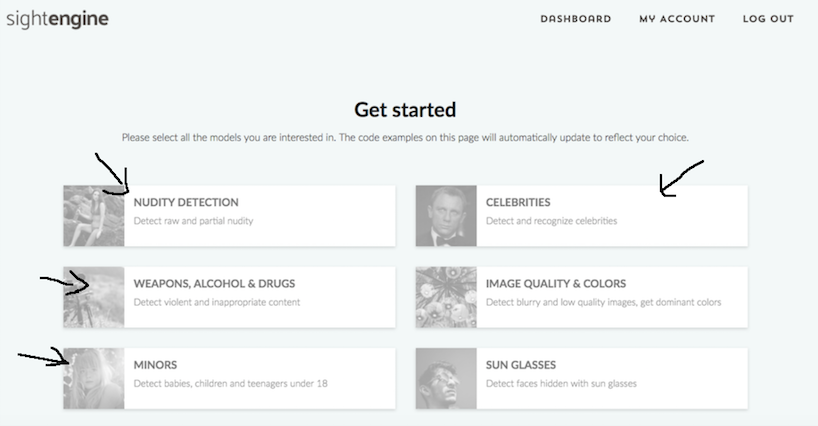Choose the Celebrities model title

point(518,202)
